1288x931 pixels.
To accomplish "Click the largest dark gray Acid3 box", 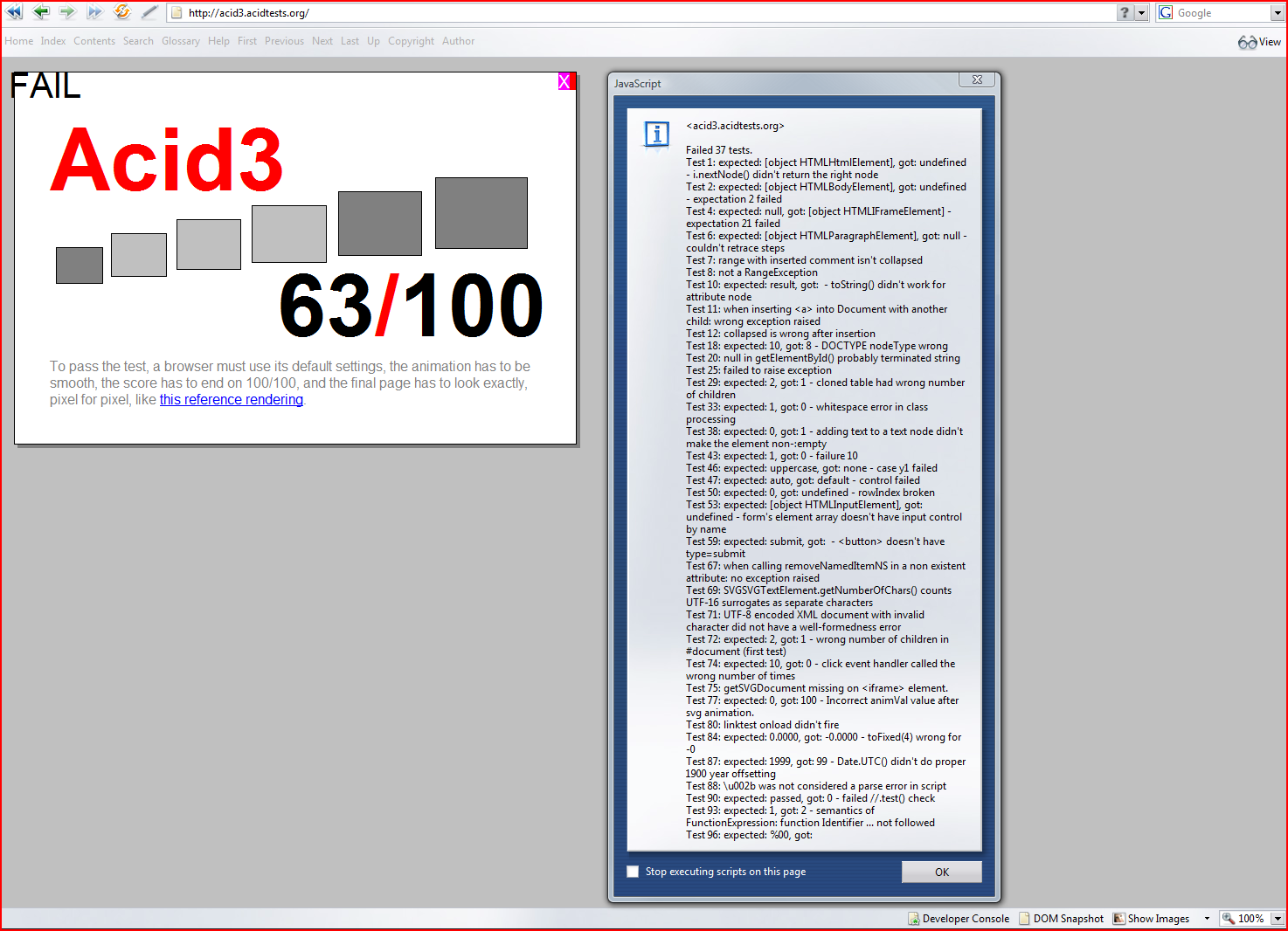I will click(481, 213).
